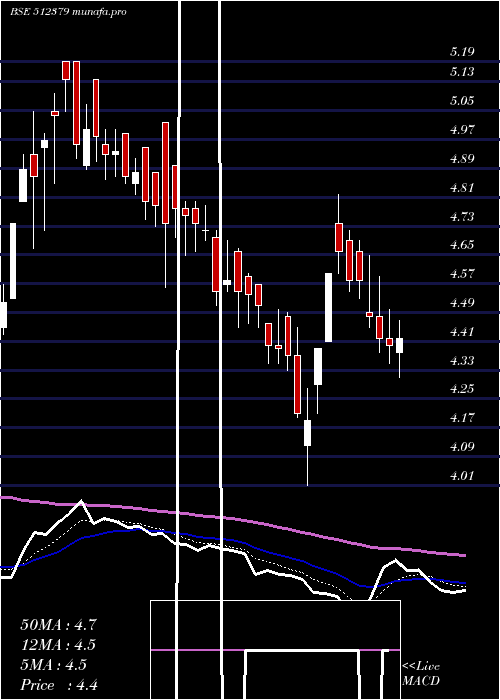Click the 4.41 price axis label
Viewport: 500px width, 700px height.
[x=462, y=332]
